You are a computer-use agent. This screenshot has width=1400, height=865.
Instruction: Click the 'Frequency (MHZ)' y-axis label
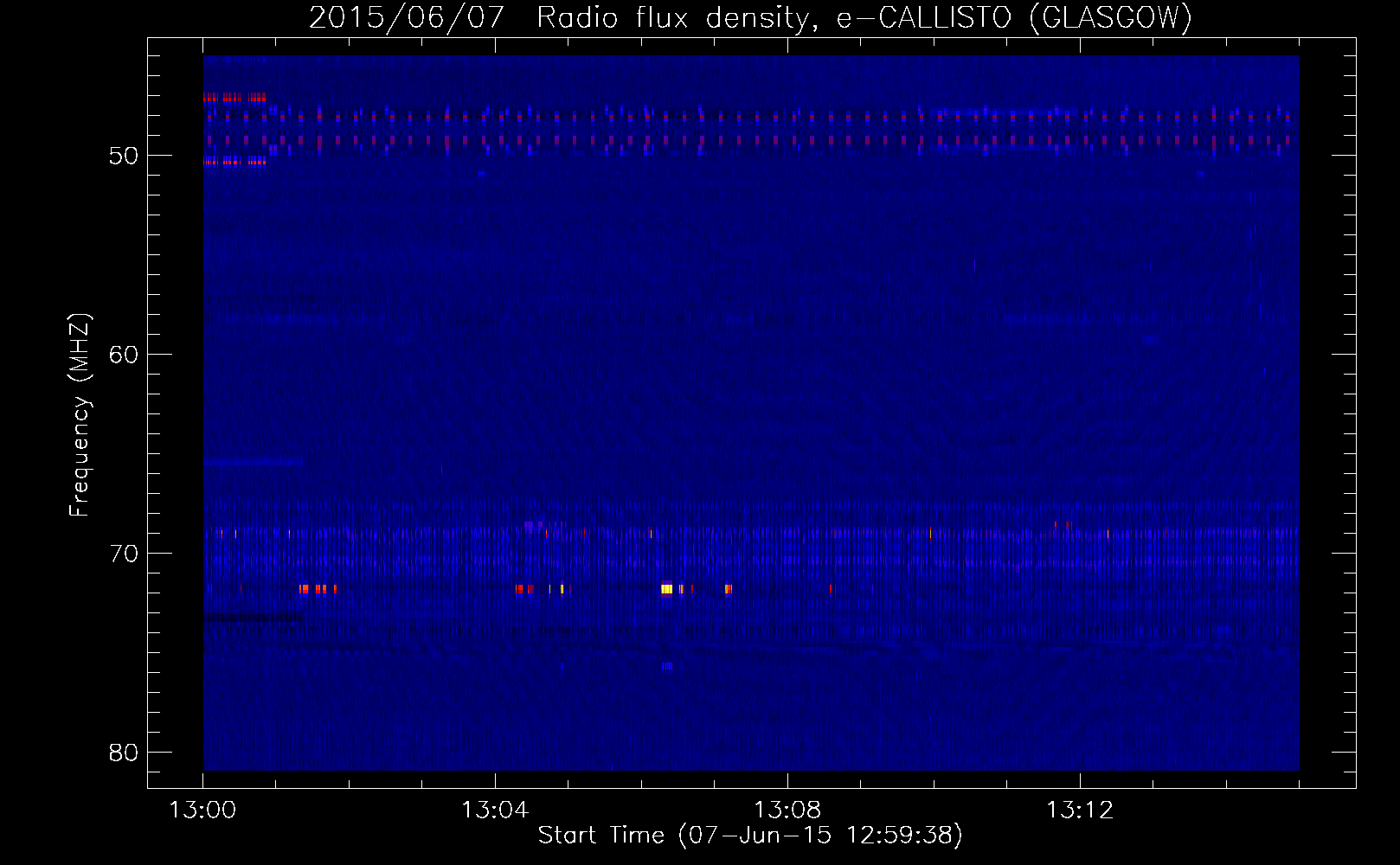click(79, 415)
